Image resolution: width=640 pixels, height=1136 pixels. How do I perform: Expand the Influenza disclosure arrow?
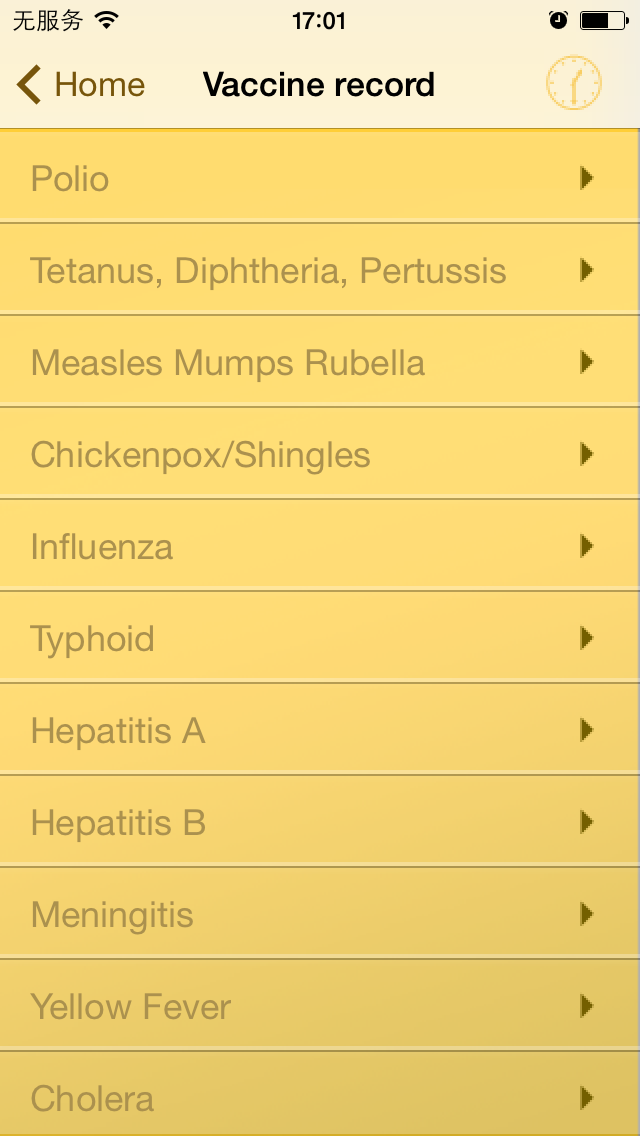point(586,546)
